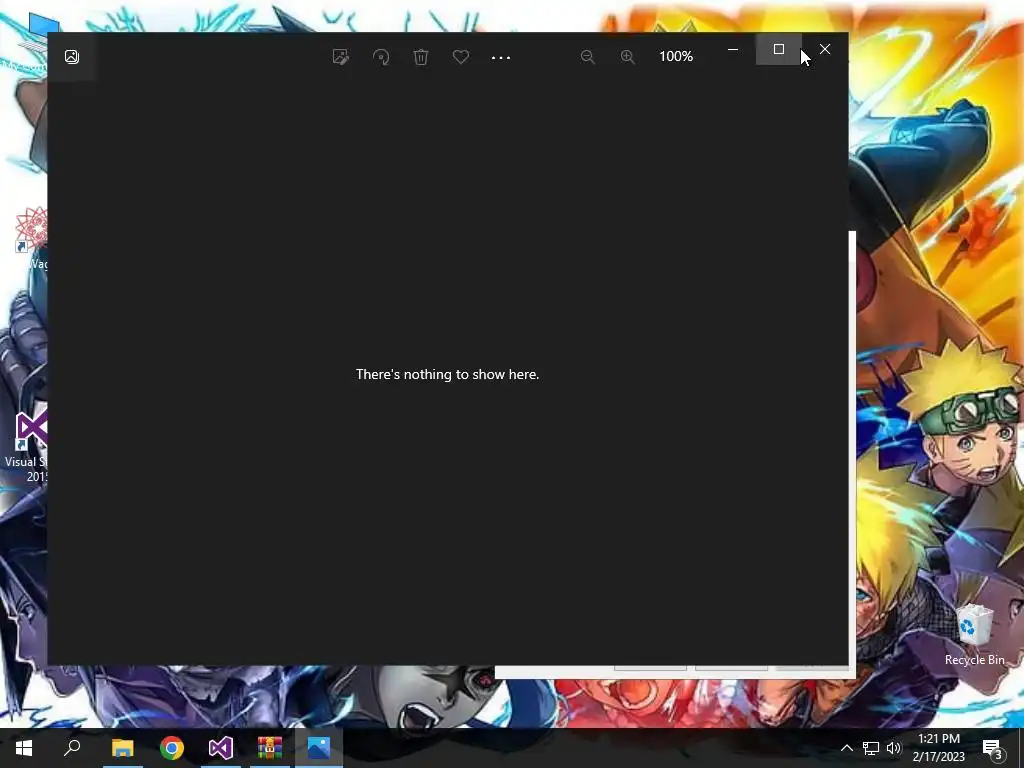This screenshot has width=1024, height=768.
Task: Select the Photos app taskbar icon
Action: click(x=319, y=748)
